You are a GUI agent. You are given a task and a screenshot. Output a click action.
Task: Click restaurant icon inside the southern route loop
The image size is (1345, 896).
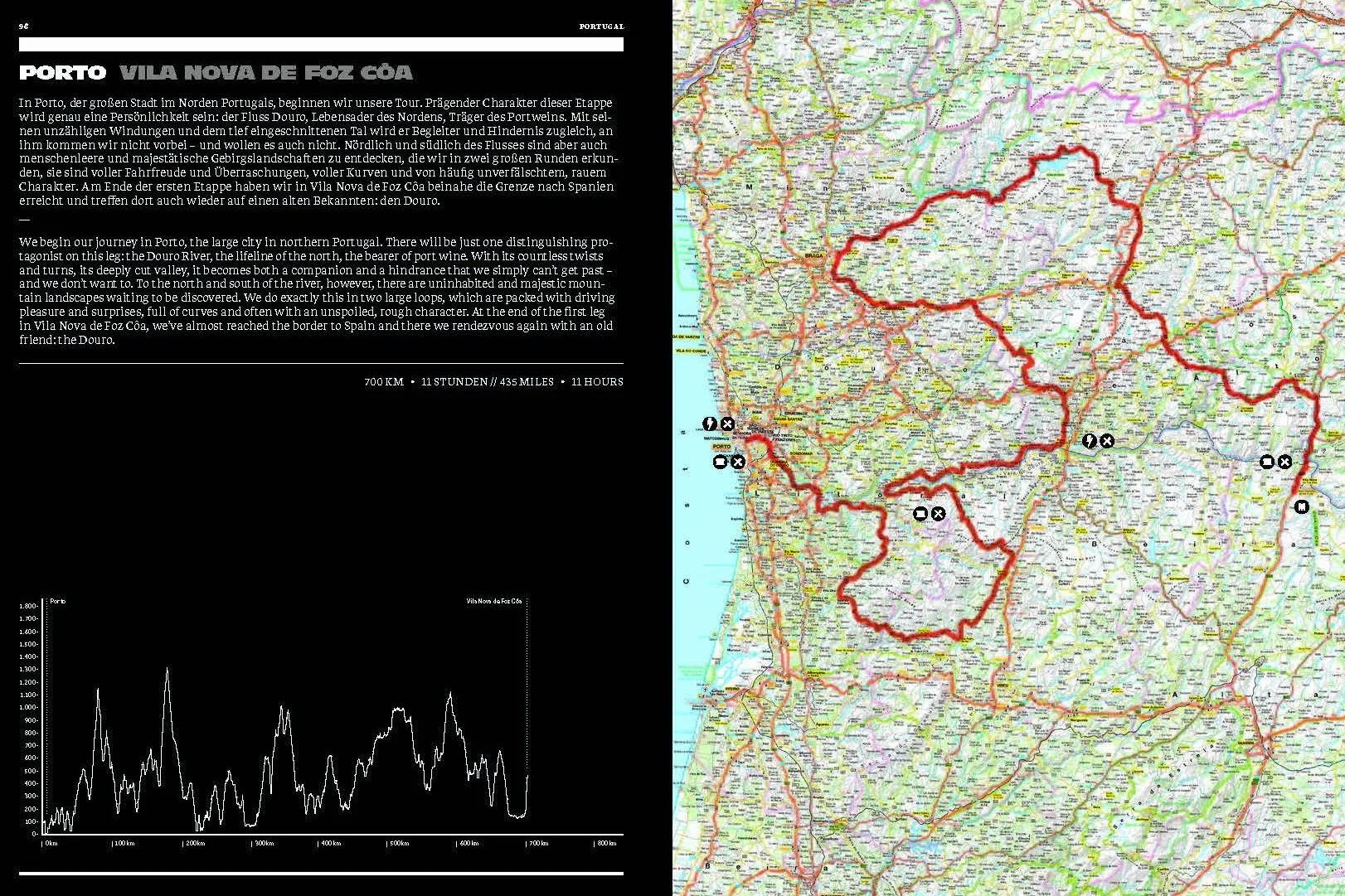pos(938,514)
